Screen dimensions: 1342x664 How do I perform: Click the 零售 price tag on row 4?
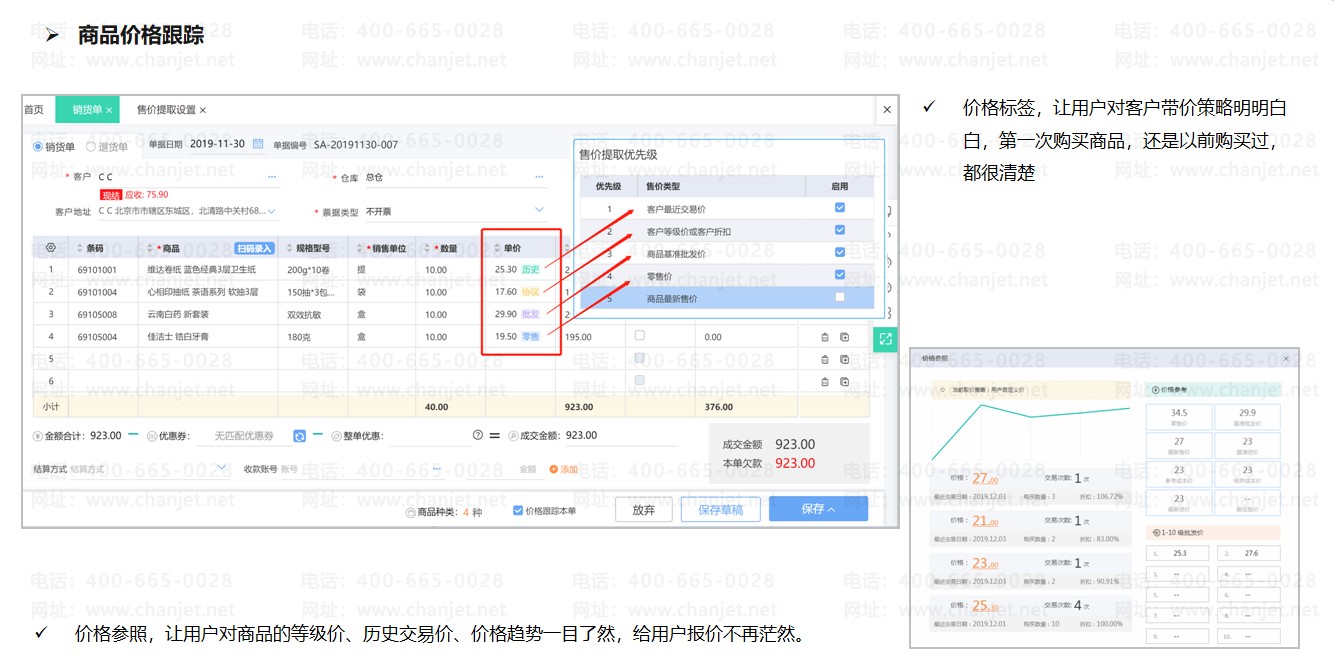click(x=530, y=337)
